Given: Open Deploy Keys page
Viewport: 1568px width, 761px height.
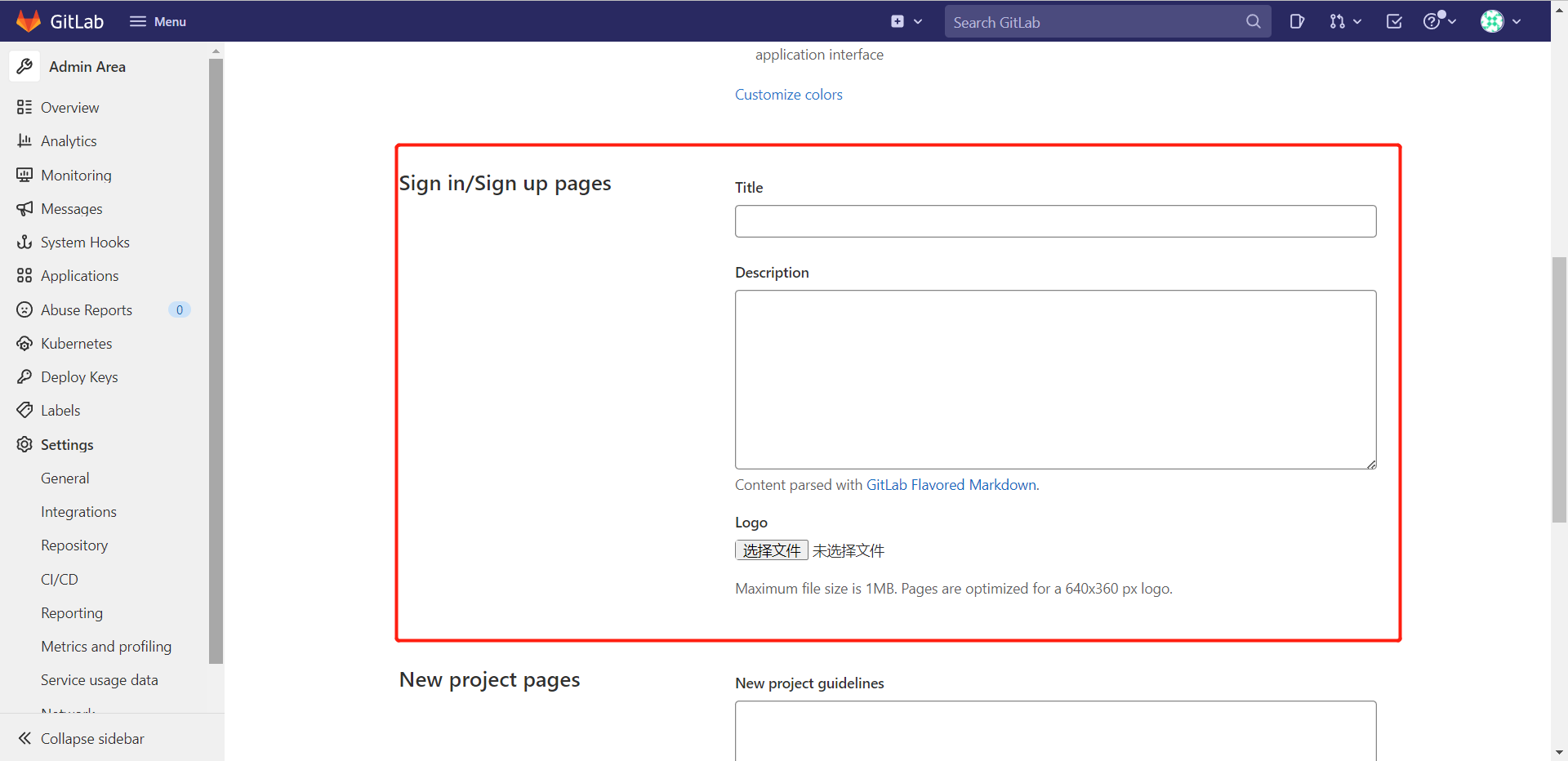Looking at the screenshot, I should (x=79, y=377).
